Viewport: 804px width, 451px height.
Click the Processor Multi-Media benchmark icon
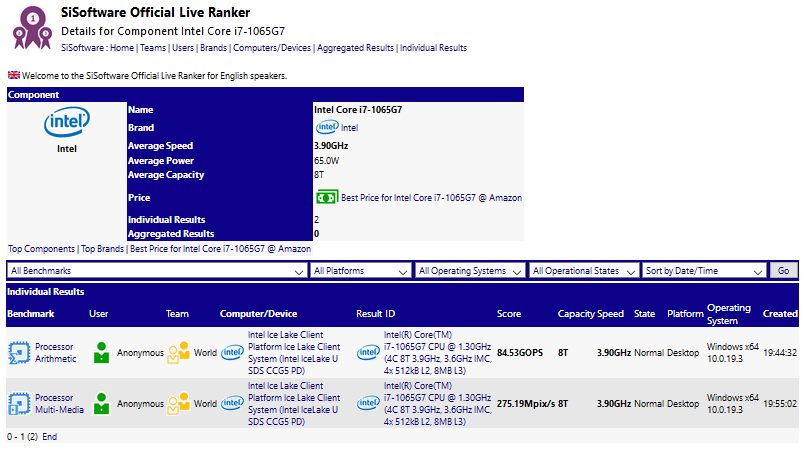(19, 403)
